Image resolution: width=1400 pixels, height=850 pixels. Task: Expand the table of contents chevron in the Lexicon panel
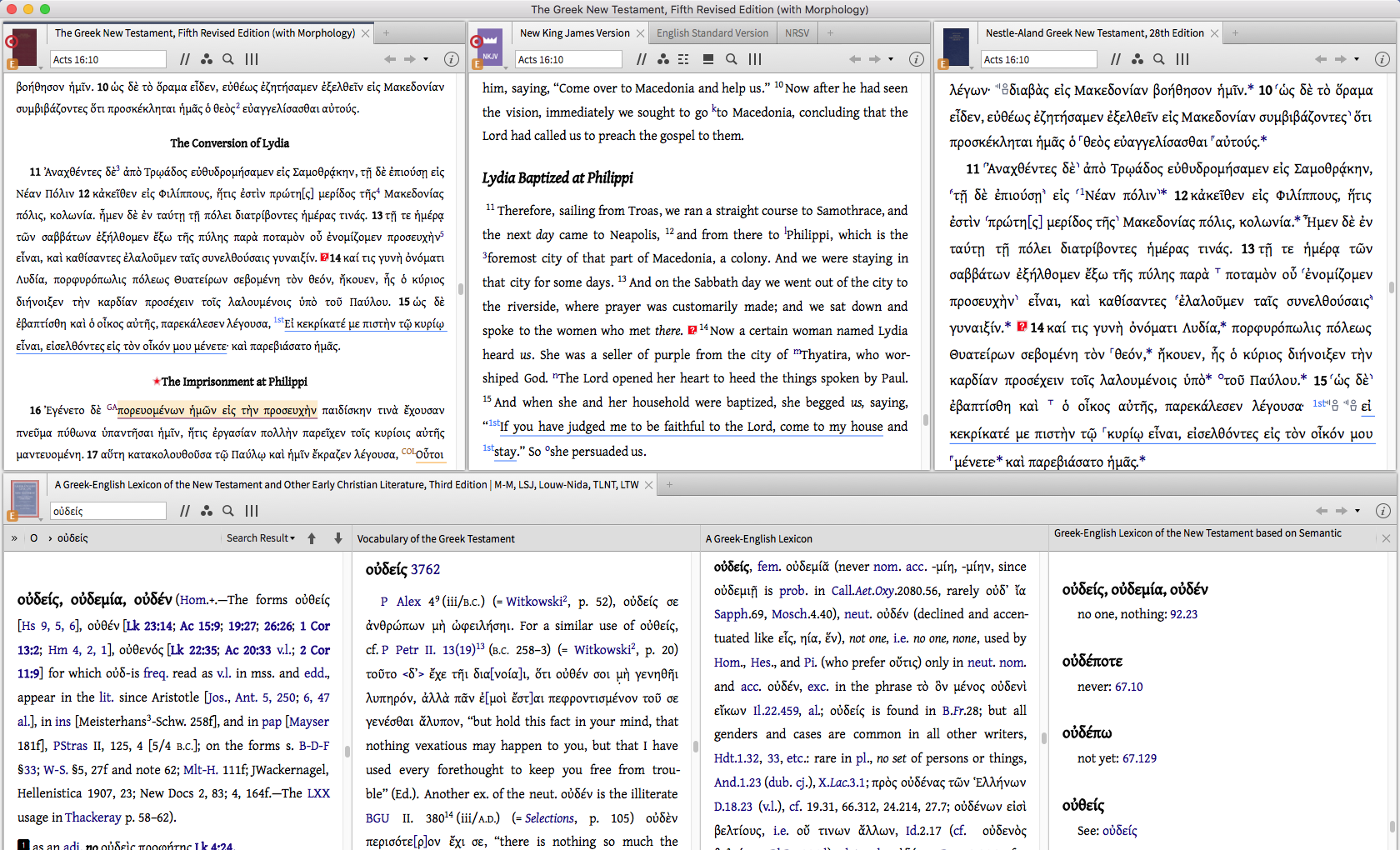[14, 538]
